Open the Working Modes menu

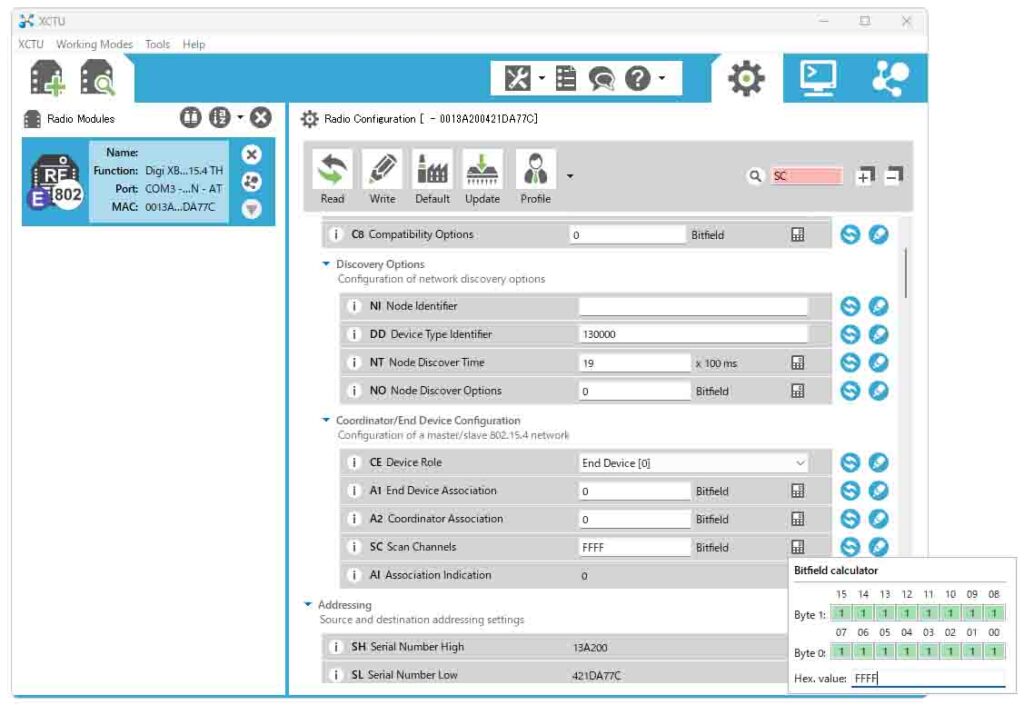pyautogui.click(x=94, y=44)
